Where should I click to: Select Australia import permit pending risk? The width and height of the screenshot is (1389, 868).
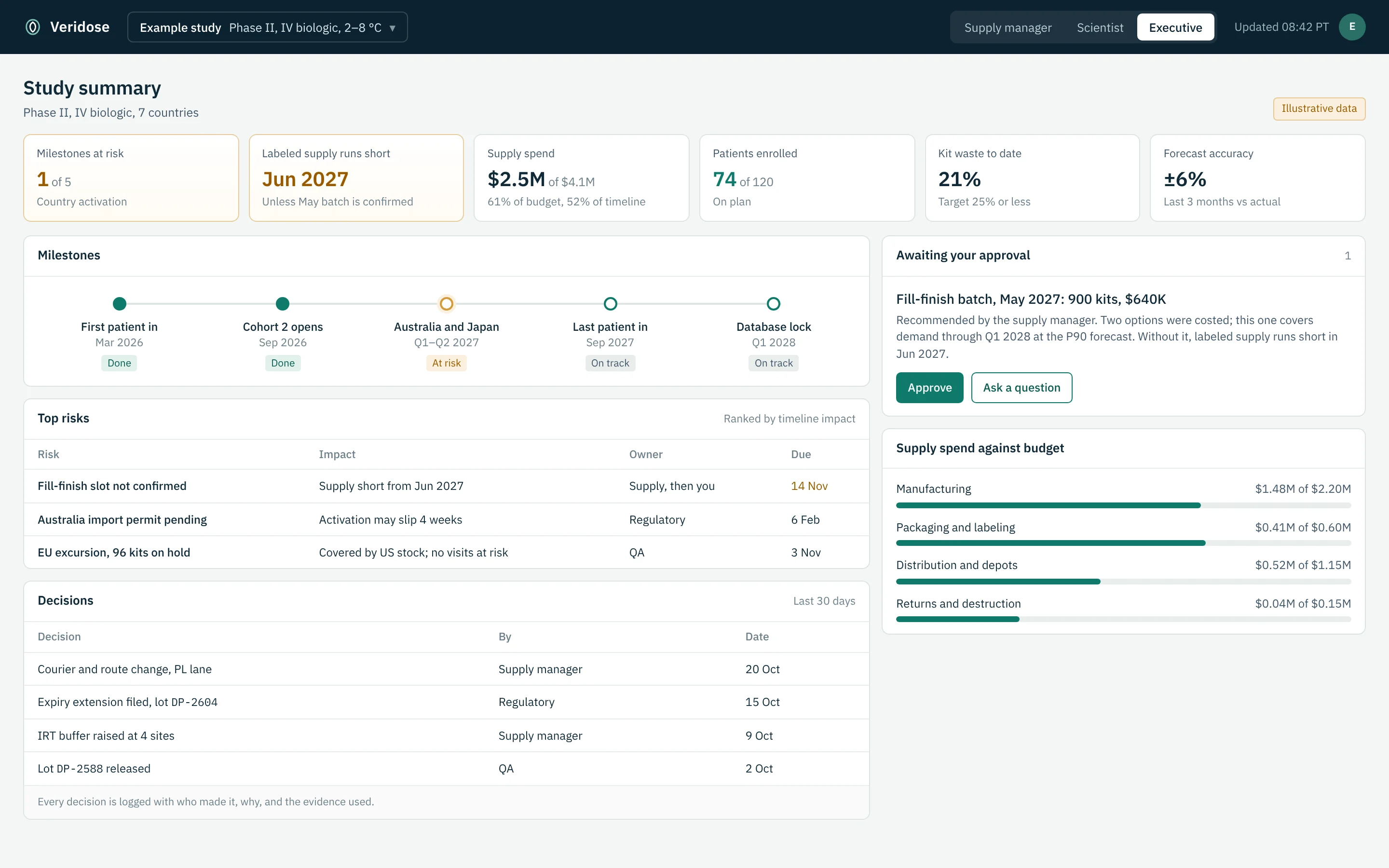coord(446,519)
